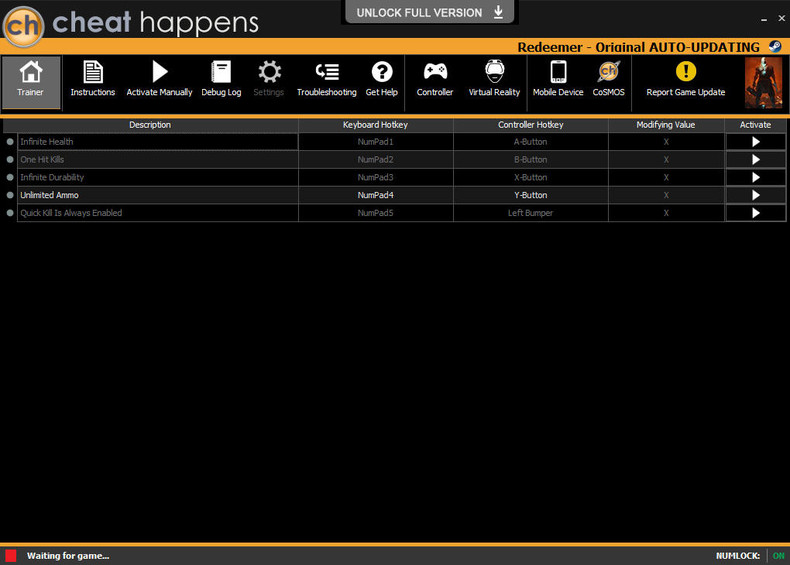
Task: Toggle the Infinite Health status dot
Action: [x=10, y=142]
